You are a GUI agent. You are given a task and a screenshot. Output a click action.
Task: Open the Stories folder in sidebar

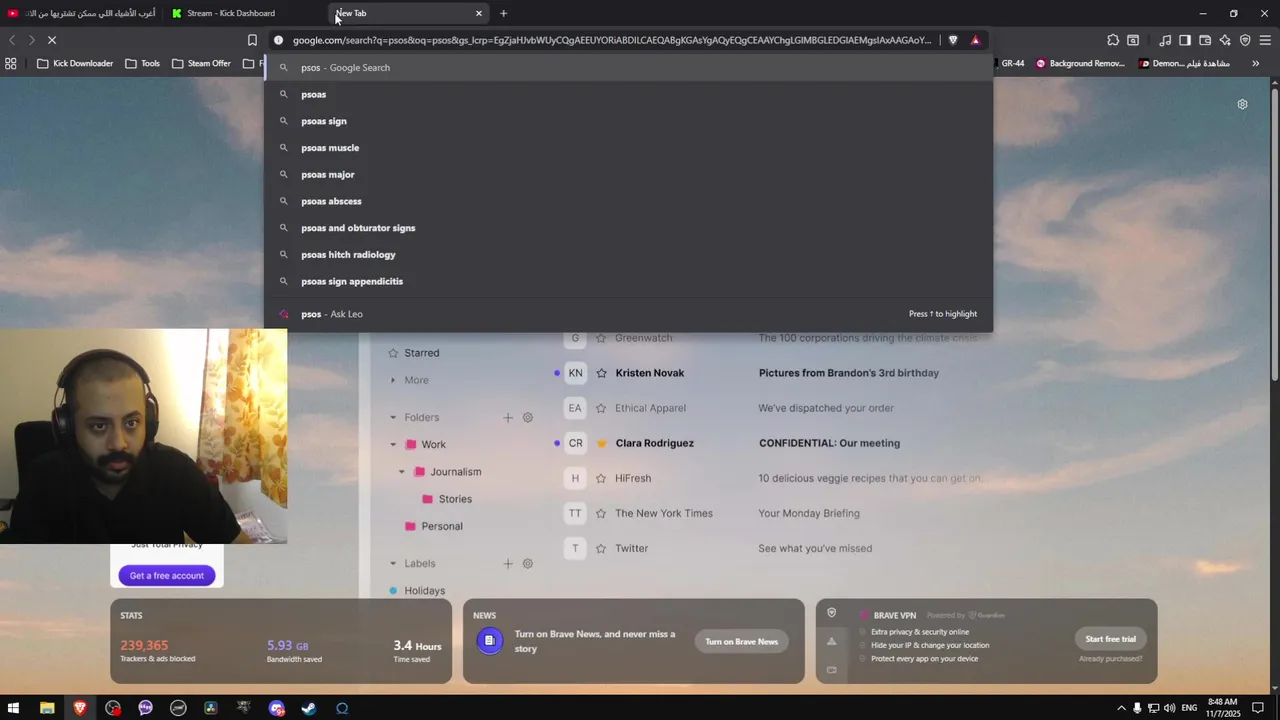coord(446,499)
